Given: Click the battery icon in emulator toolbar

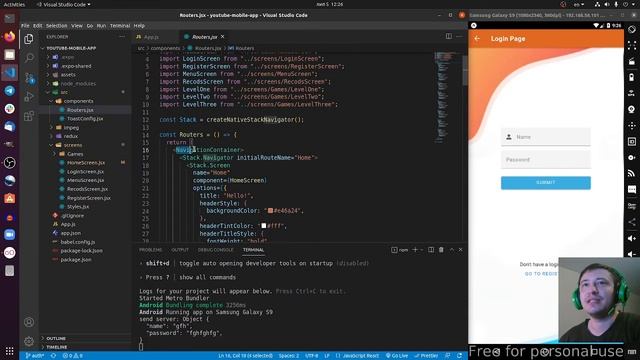Looking at the screenshot, I should (632, 78).
